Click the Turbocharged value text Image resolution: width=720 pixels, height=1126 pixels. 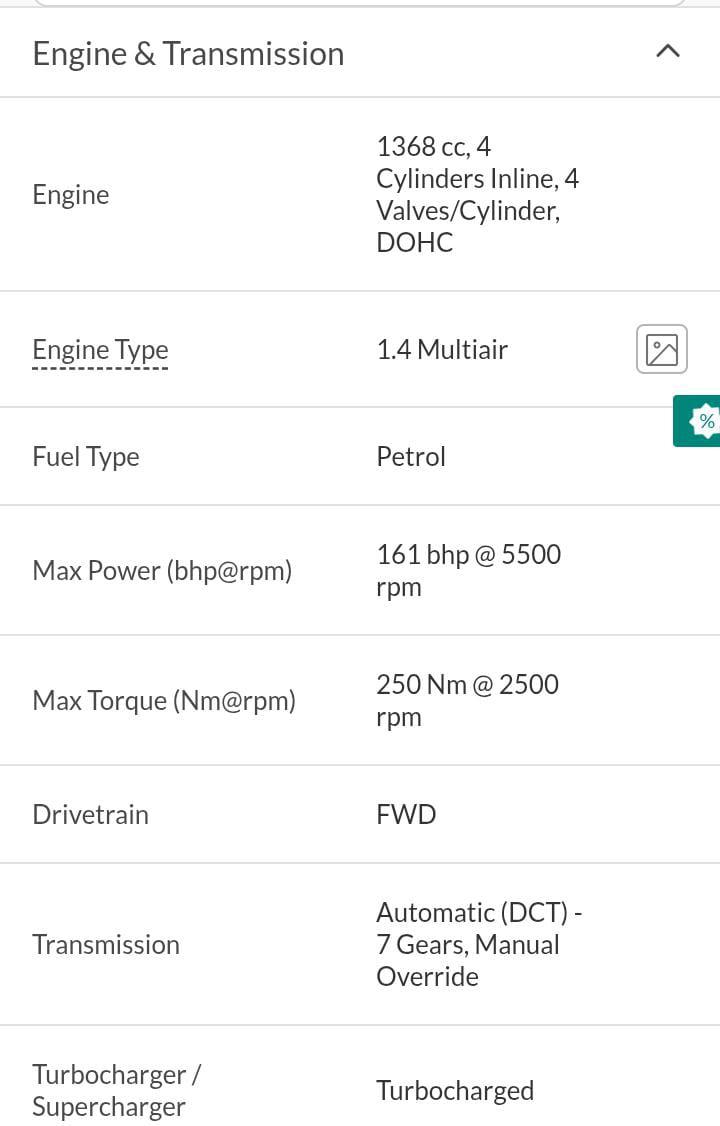click(455, 1091)
